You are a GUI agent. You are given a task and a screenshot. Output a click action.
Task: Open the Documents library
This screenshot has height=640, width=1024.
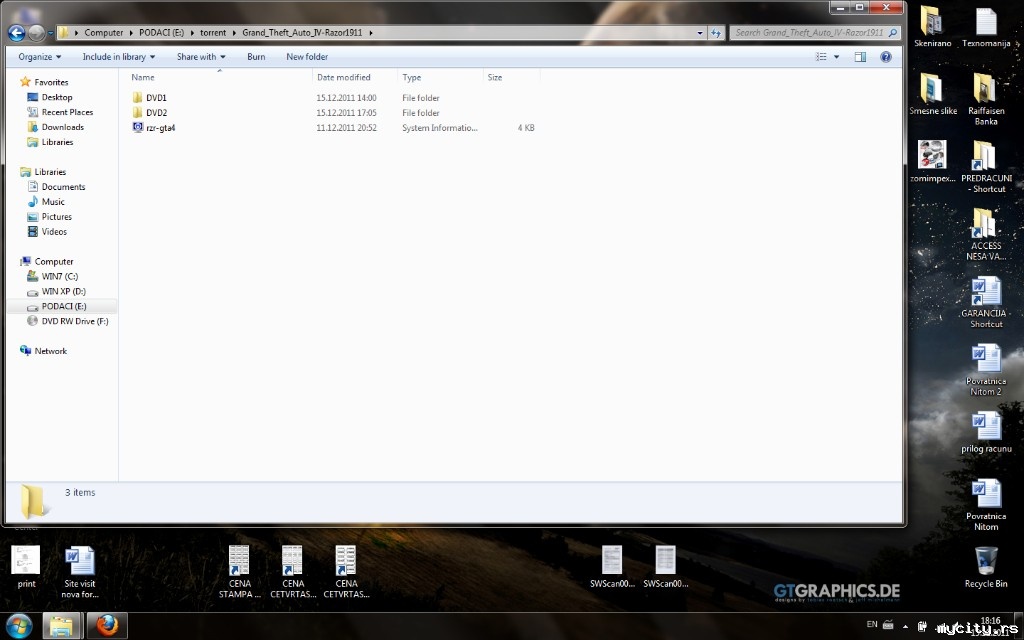(63, 187)
